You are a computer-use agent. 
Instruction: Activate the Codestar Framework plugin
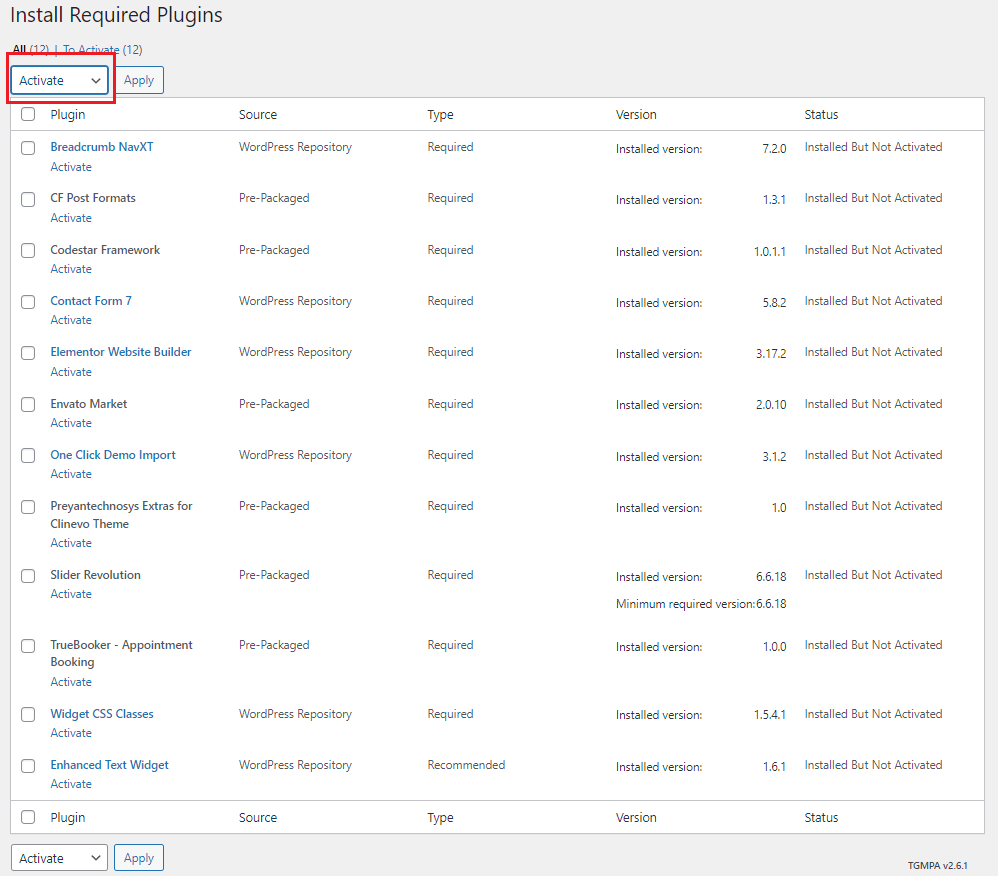click(71, 269)
